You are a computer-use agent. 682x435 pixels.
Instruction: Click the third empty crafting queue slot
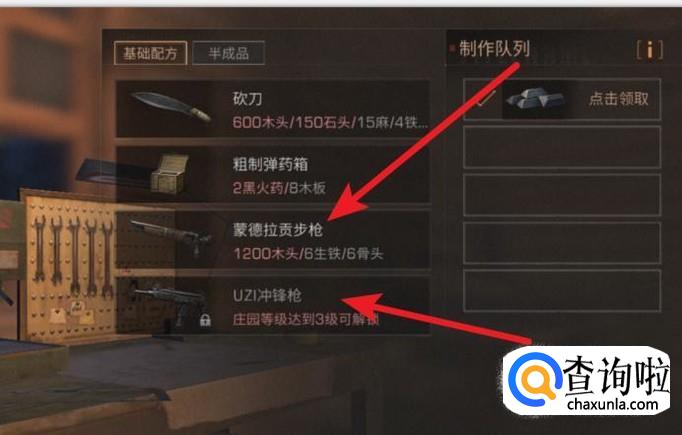[x=562, y=243]
